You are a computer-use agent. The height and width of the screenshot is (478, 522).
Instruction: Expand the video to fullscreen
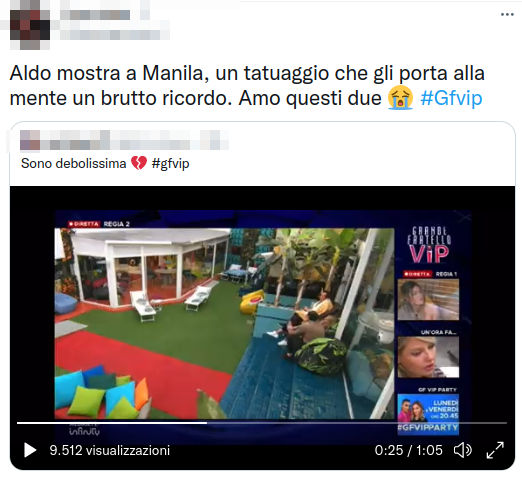(x=495, y=450)
